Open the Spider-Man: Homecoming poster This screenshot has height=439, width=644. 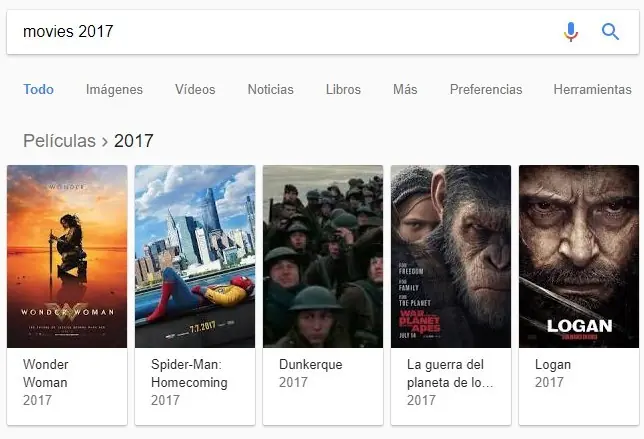coord(195,256)
